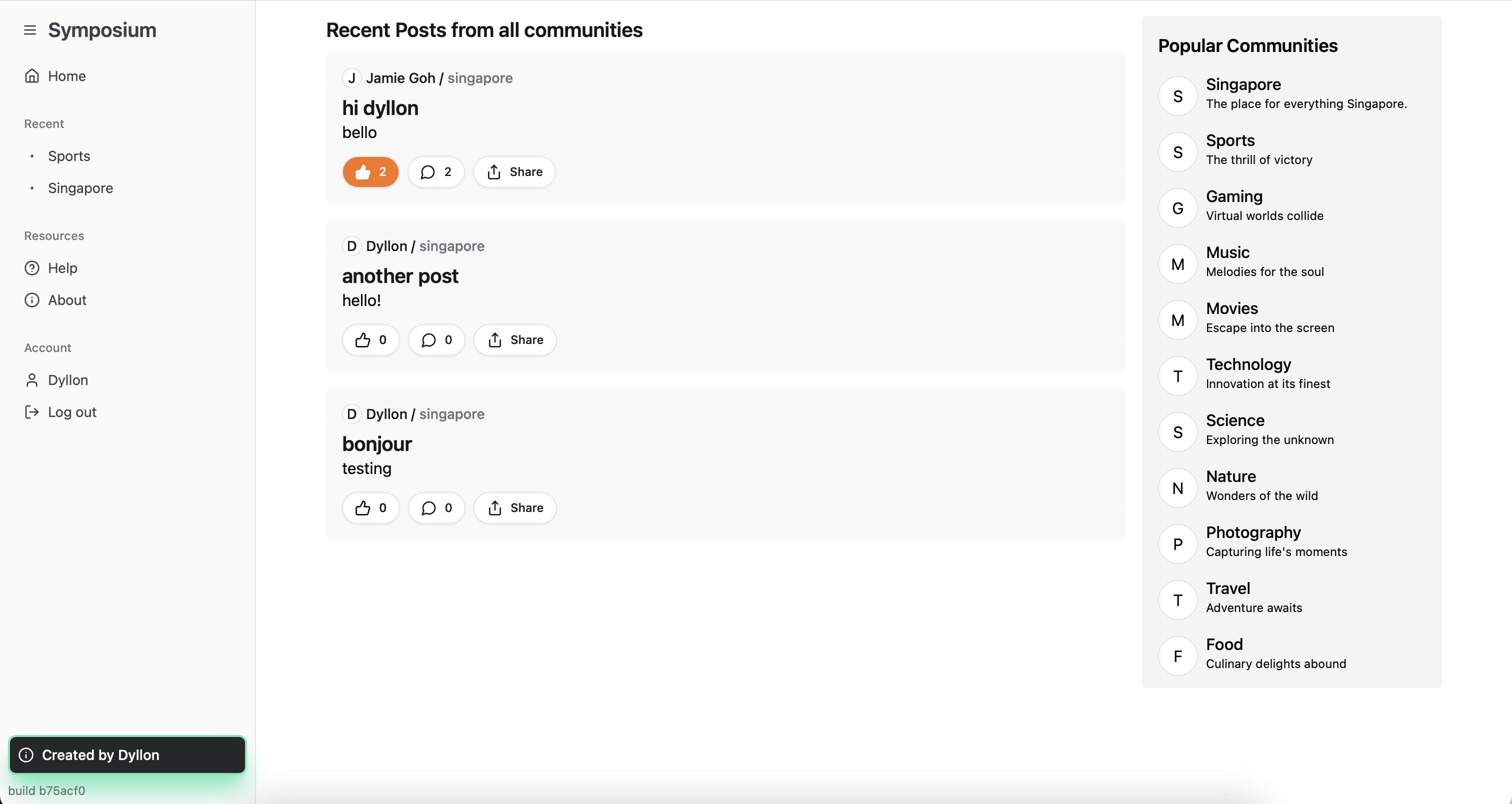
Task: Open the Help page
Action: click(x=62, y=268)
